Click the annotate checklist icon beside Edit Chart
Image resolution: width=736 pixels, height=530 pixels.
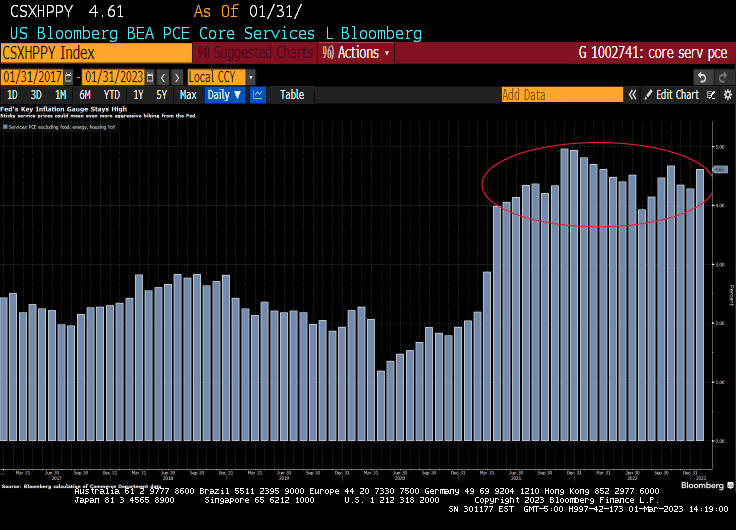click(712, 95)
